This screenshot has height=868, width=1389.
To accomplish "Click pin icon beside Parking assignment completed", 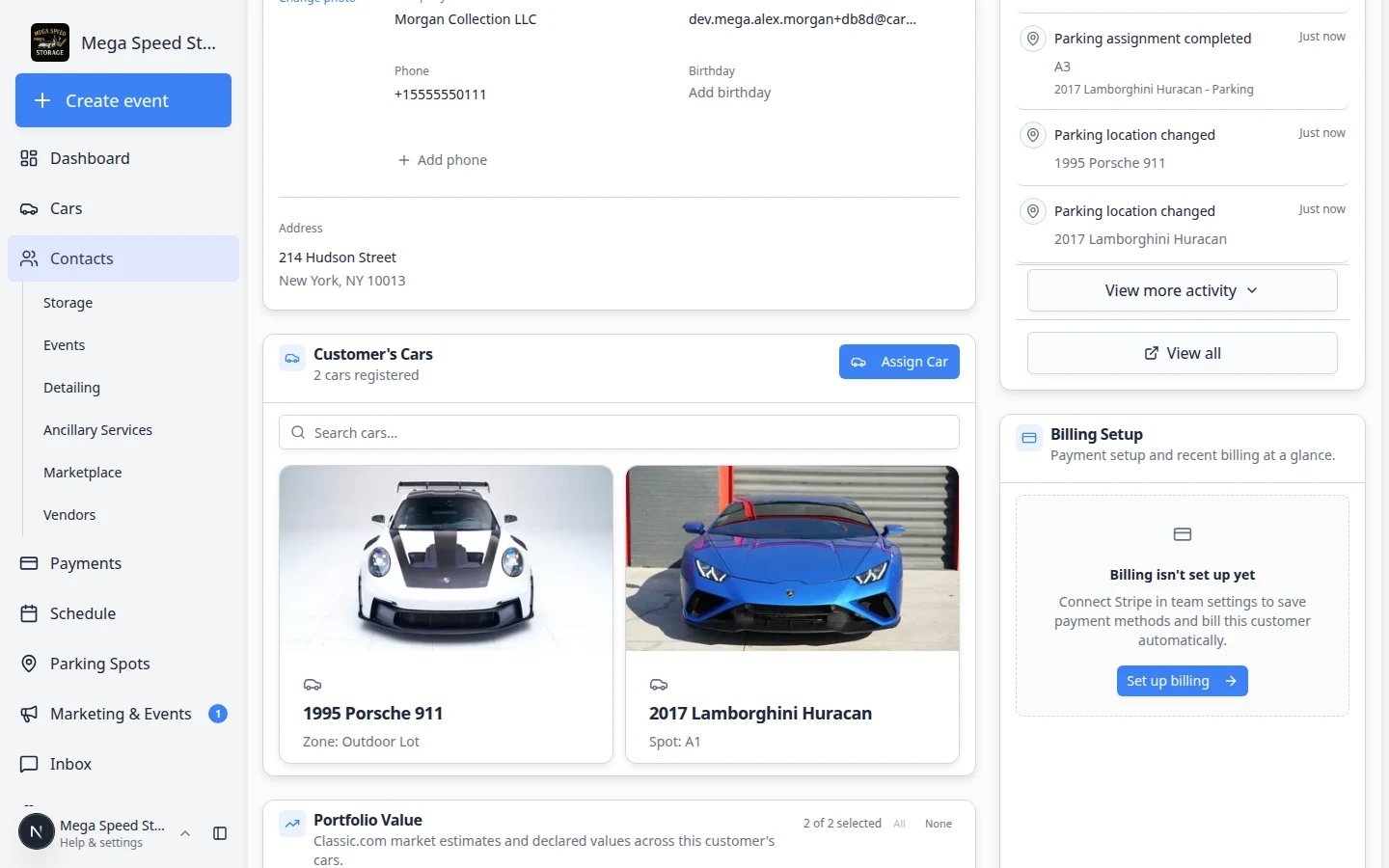I will coord(1033,39).
